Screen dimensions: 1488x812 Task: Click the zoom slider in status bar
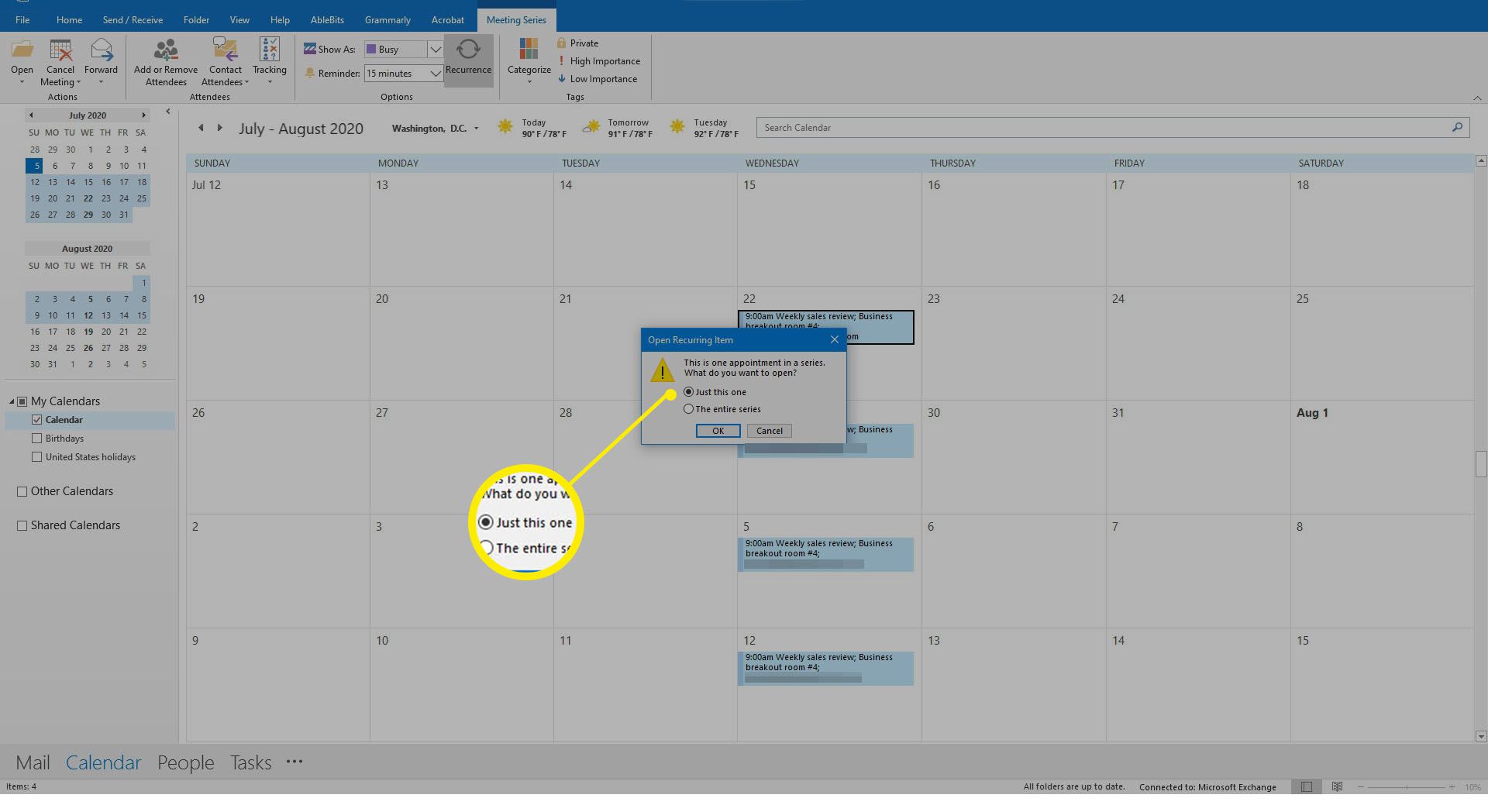pyautogui.click(x=1407, y=787)
